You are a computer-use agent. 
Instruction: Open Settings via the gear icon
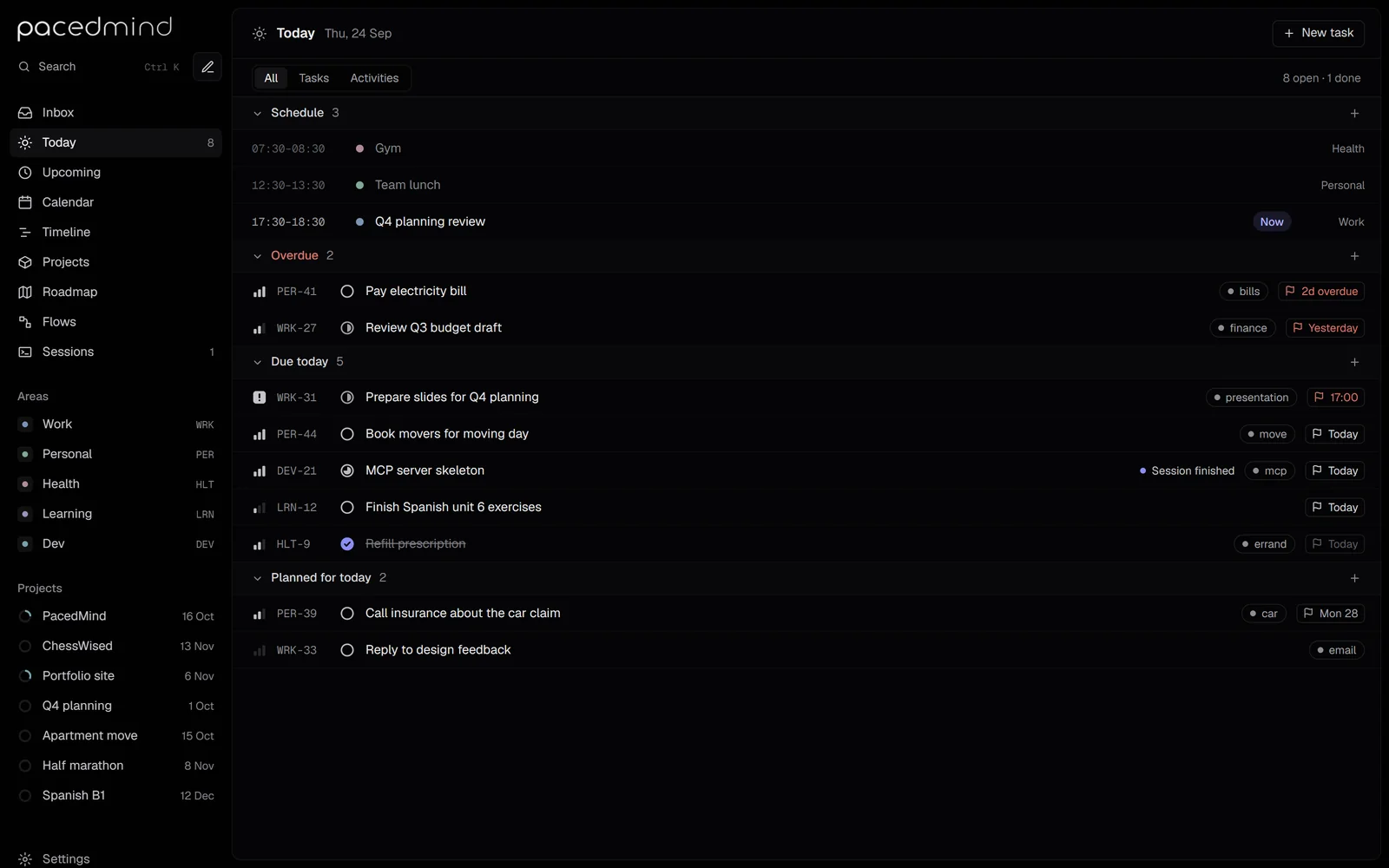(x=25, y=858)
